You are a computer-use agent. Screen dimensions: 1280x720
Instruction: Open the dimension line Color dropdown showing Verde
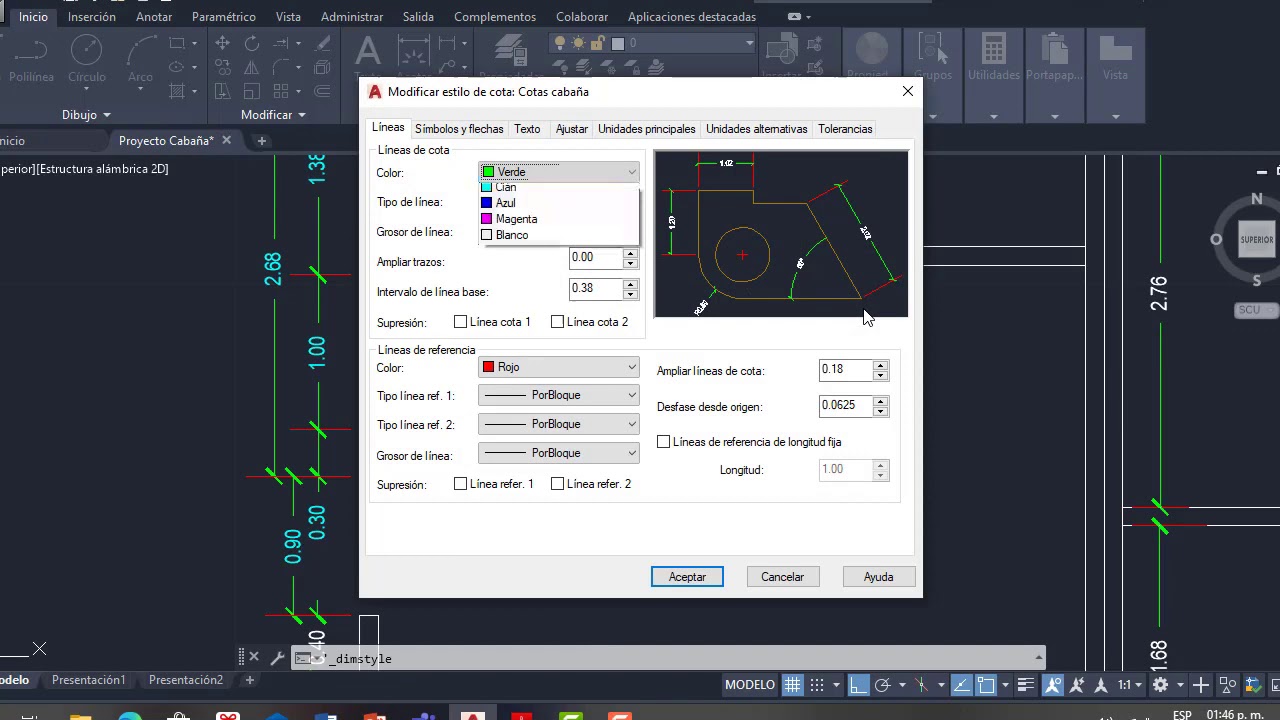[559, 172]
